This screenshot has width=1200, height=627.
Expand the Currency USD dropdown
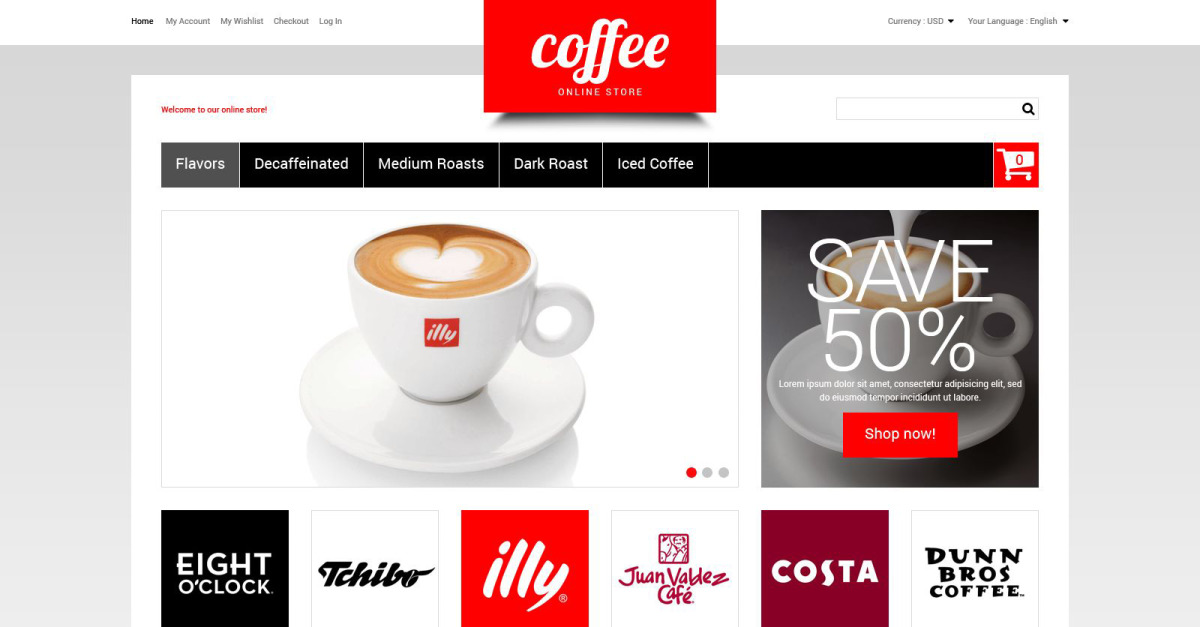click(x=921, y=21)
